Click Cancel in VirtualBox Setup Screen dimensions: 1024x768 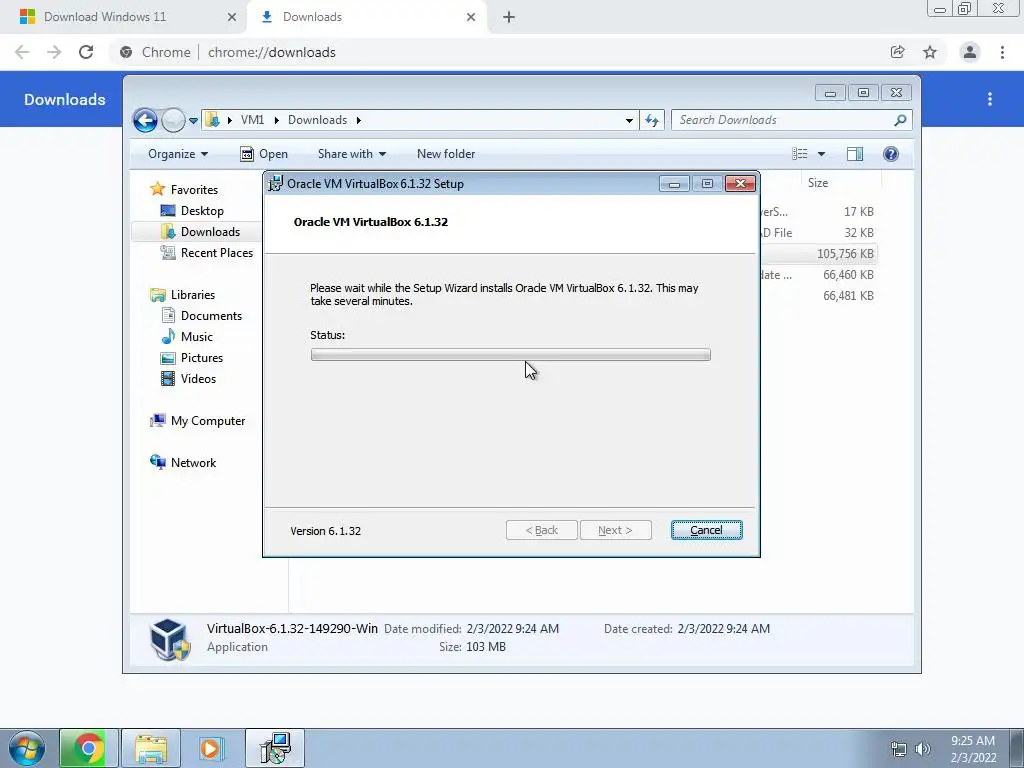point(706,530)
